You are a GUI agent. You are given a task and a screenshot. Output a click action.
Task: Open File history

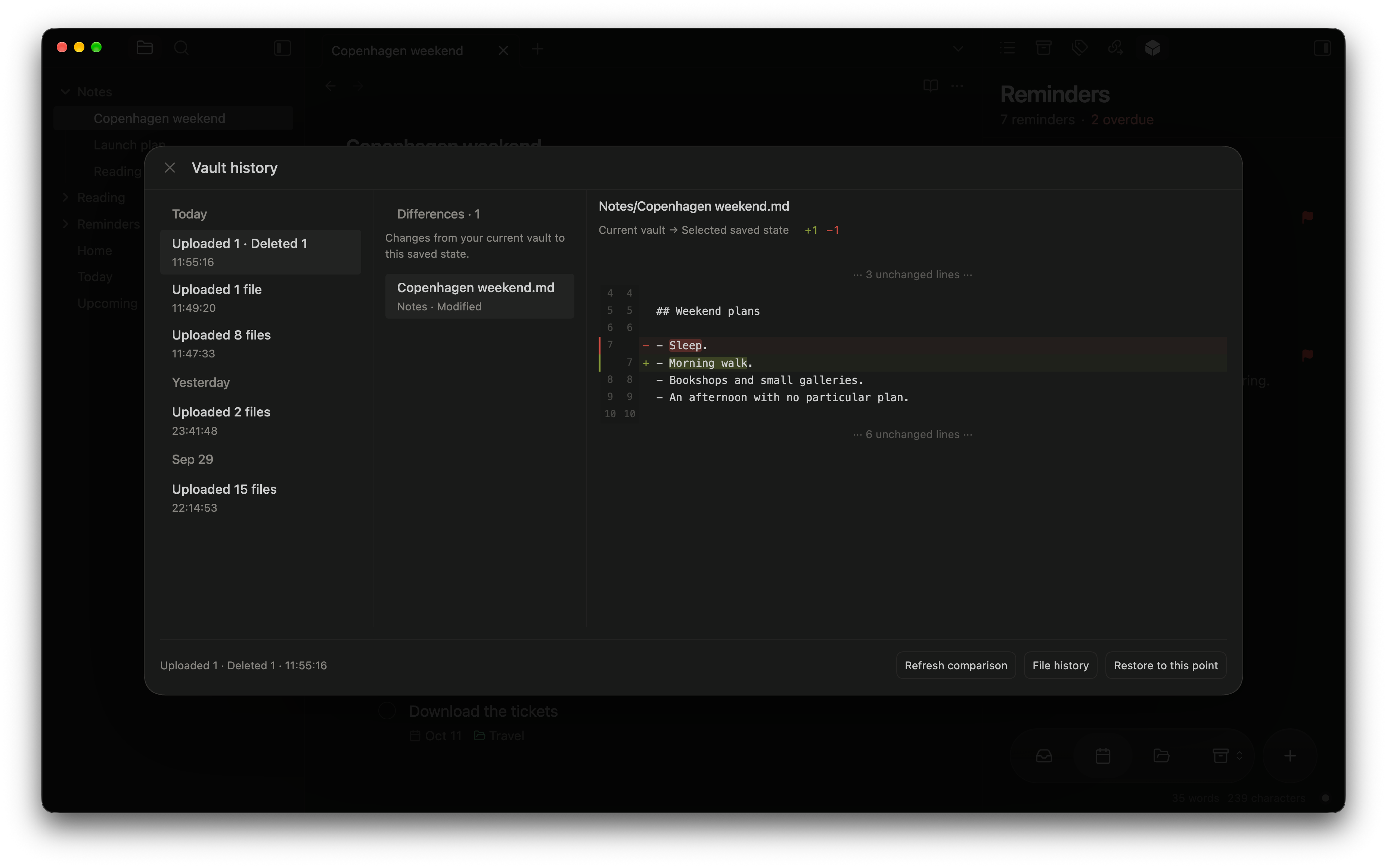point(1060,665)
